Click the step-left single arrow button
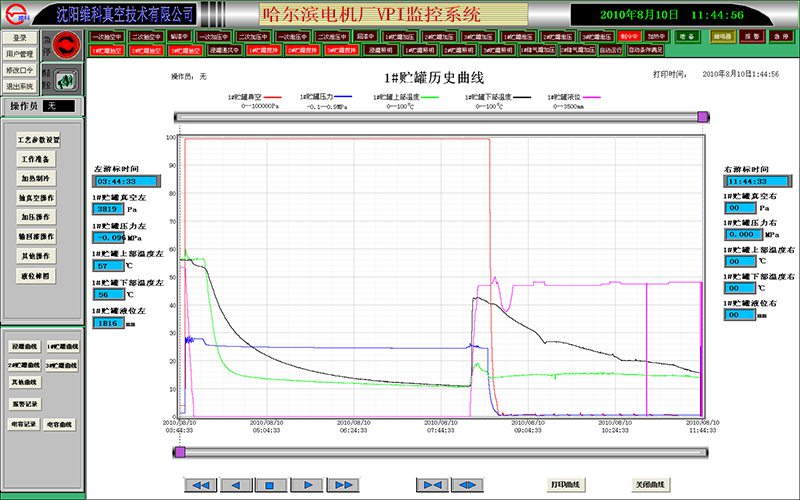The height and width of the screenshot is (500, 800). (x=235, y=484)
